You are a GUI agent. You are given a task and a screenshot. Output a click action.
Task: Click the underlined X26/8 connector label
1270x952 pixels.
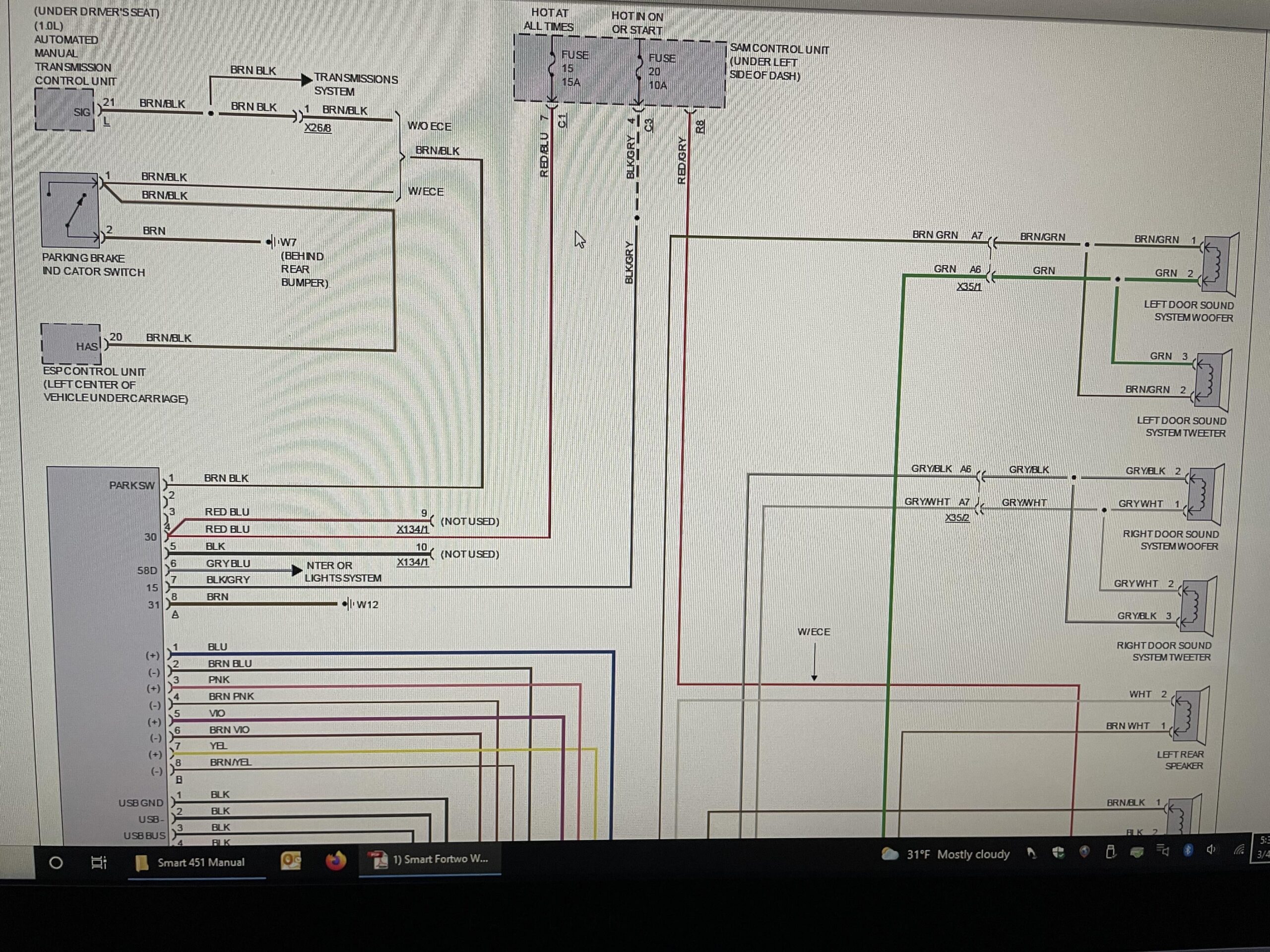[x=317, y=128]
